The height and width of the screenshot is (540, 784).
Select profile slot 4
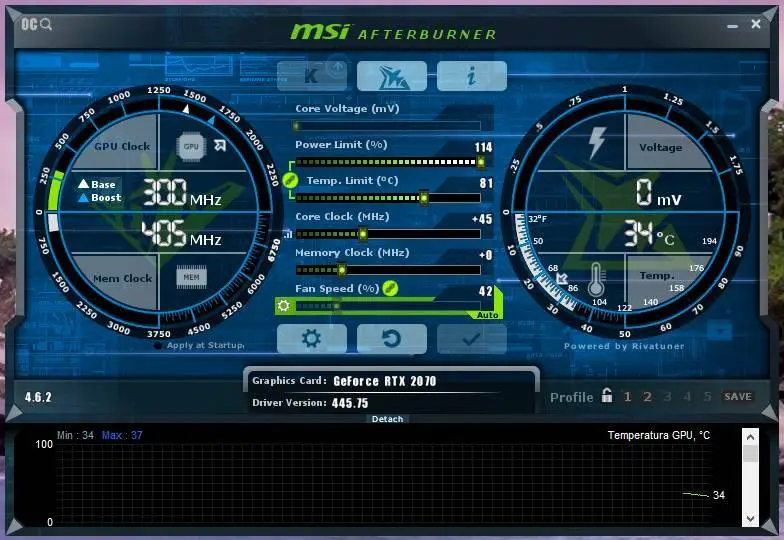click(x=687, y=396)
